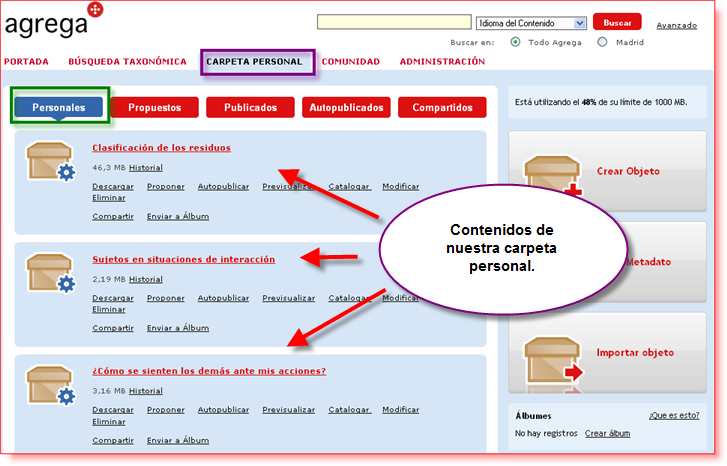Open ¿Cómo se sienten los demás ante mis acciones? link

point(209,371)
